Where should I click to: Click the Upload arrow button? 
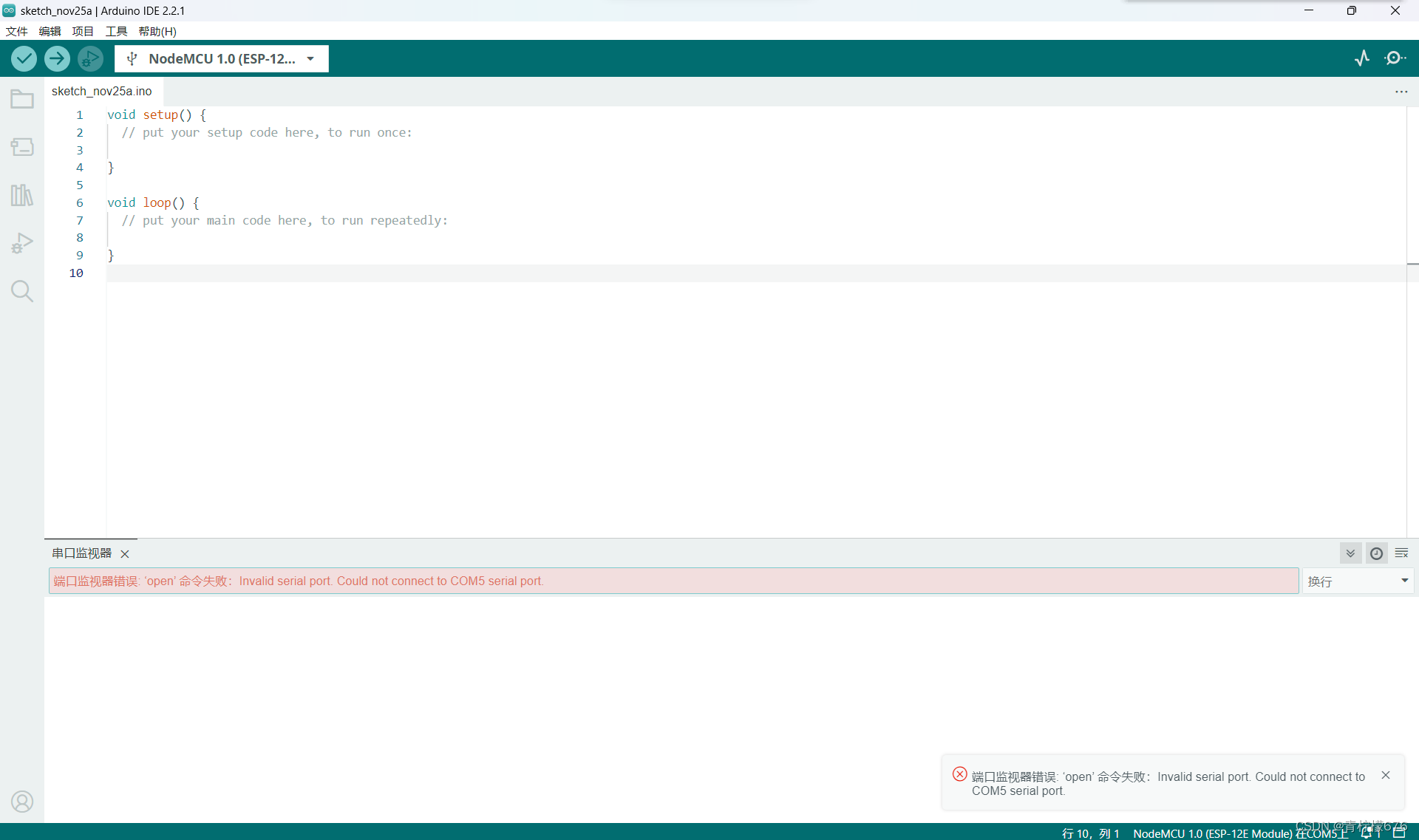tap(57, 58)
